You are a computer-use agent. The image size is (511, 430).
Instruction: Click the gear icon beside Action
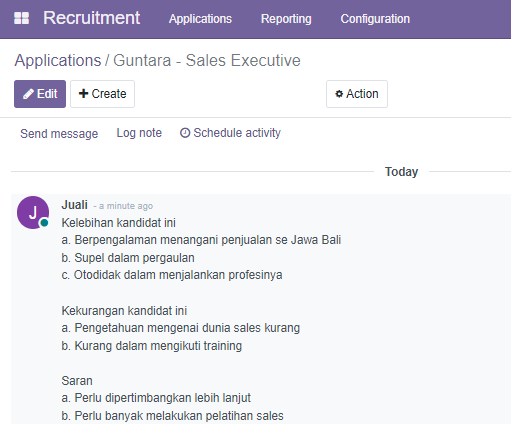[x=339, y=94]
